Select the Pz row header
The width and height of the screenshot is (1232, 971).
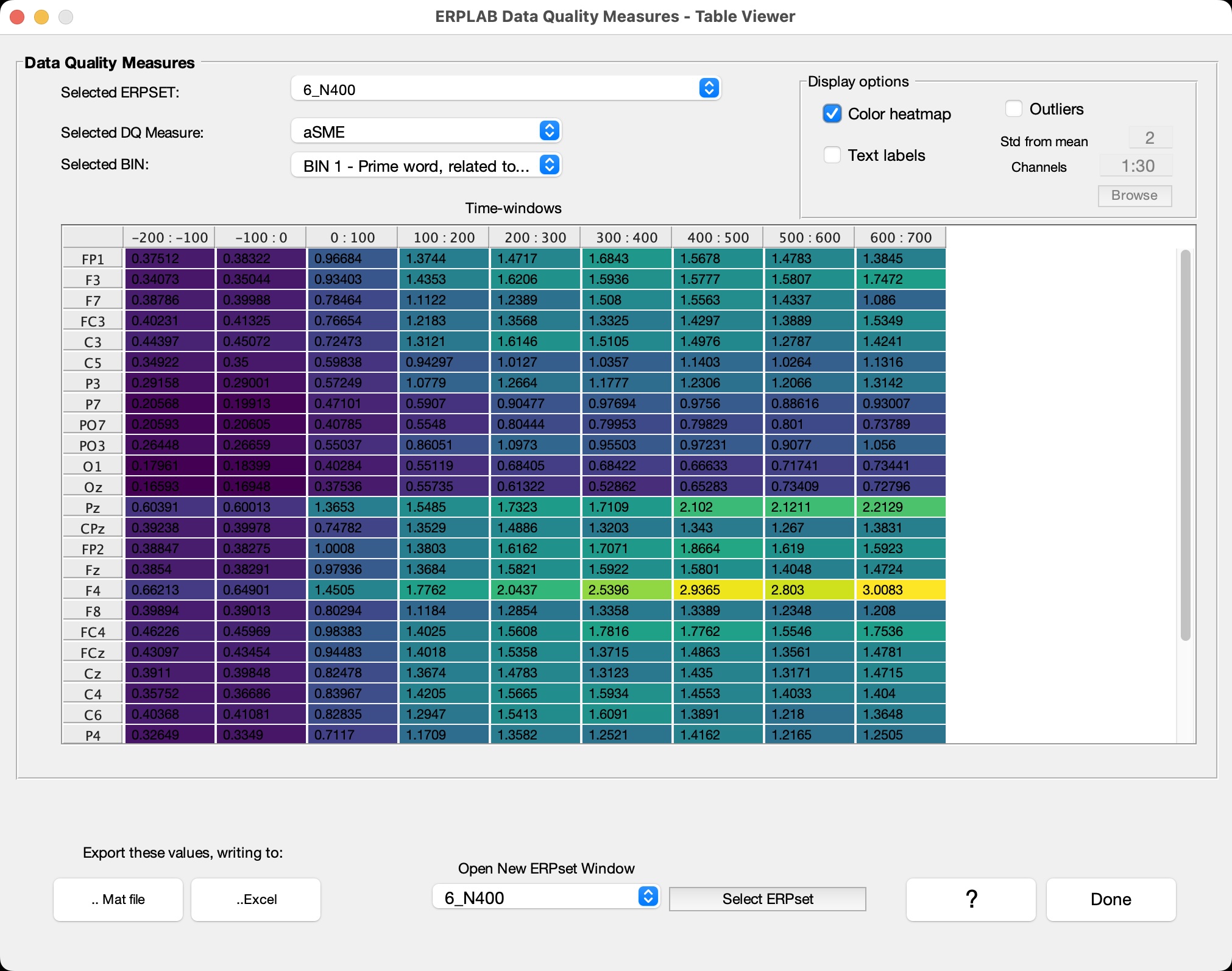tap(93, 507)
